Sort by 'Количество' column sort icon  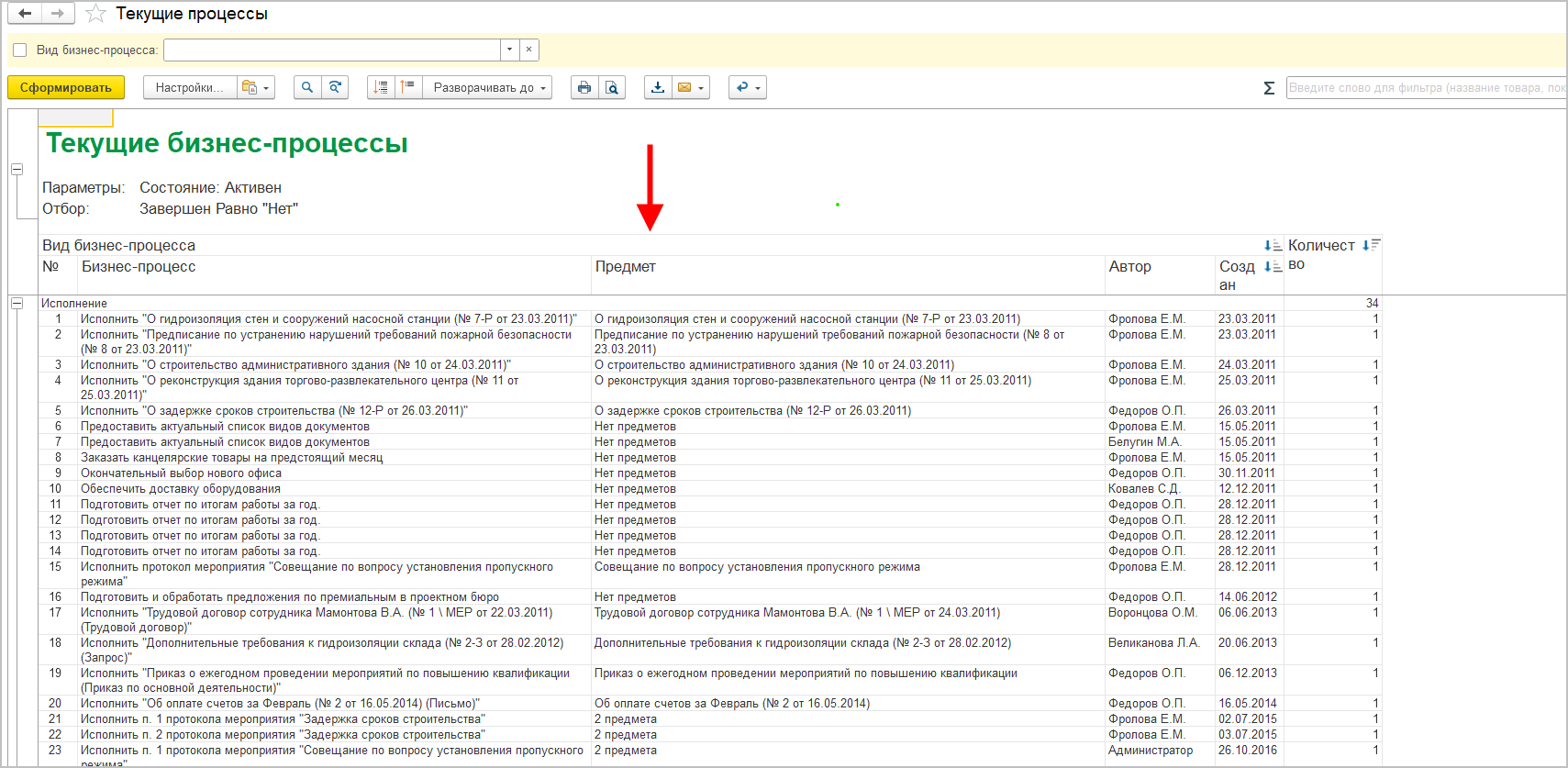pos(1371,245)
